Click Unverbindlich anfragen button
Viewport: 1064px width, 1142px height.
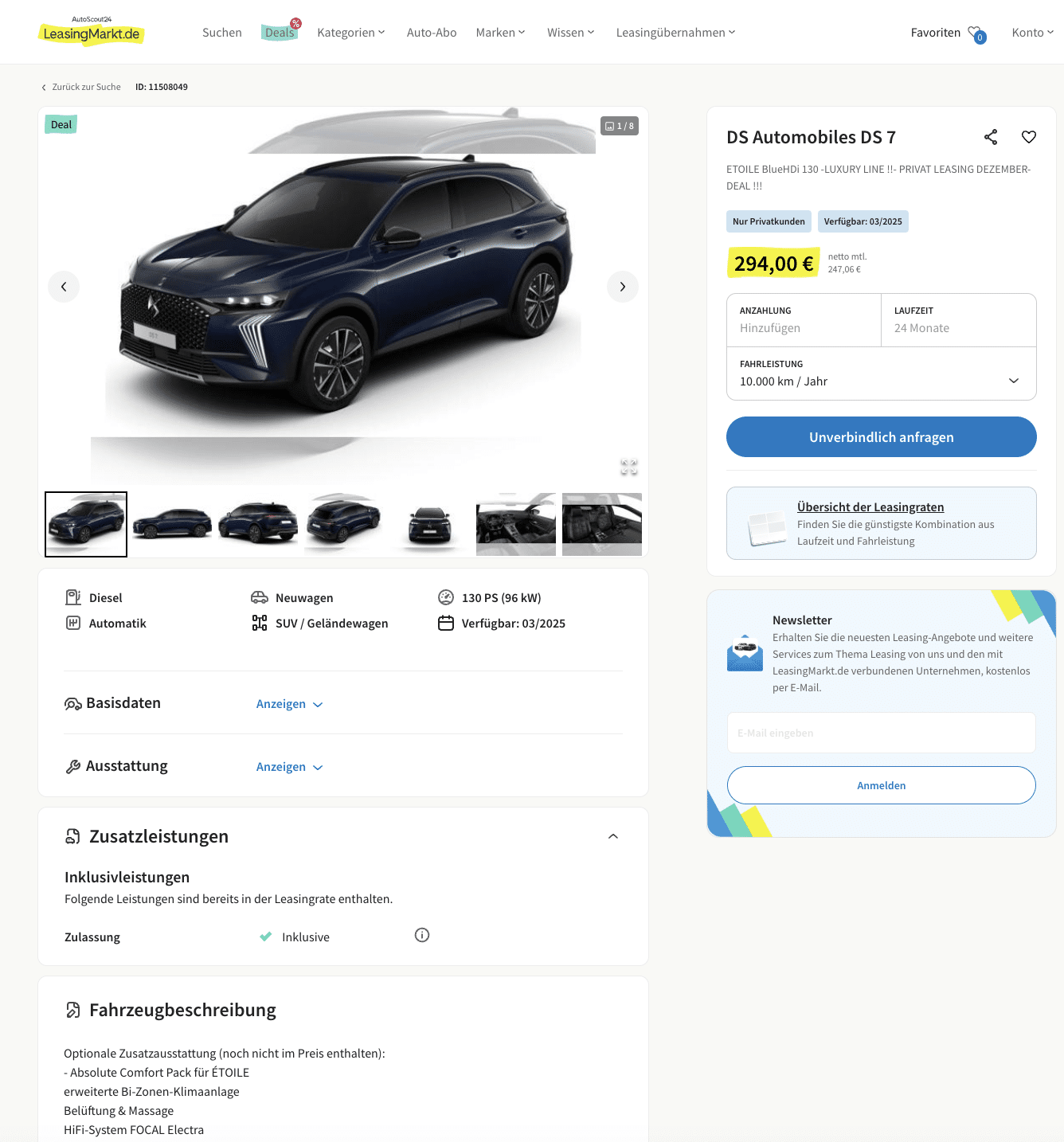click(882, 437)
